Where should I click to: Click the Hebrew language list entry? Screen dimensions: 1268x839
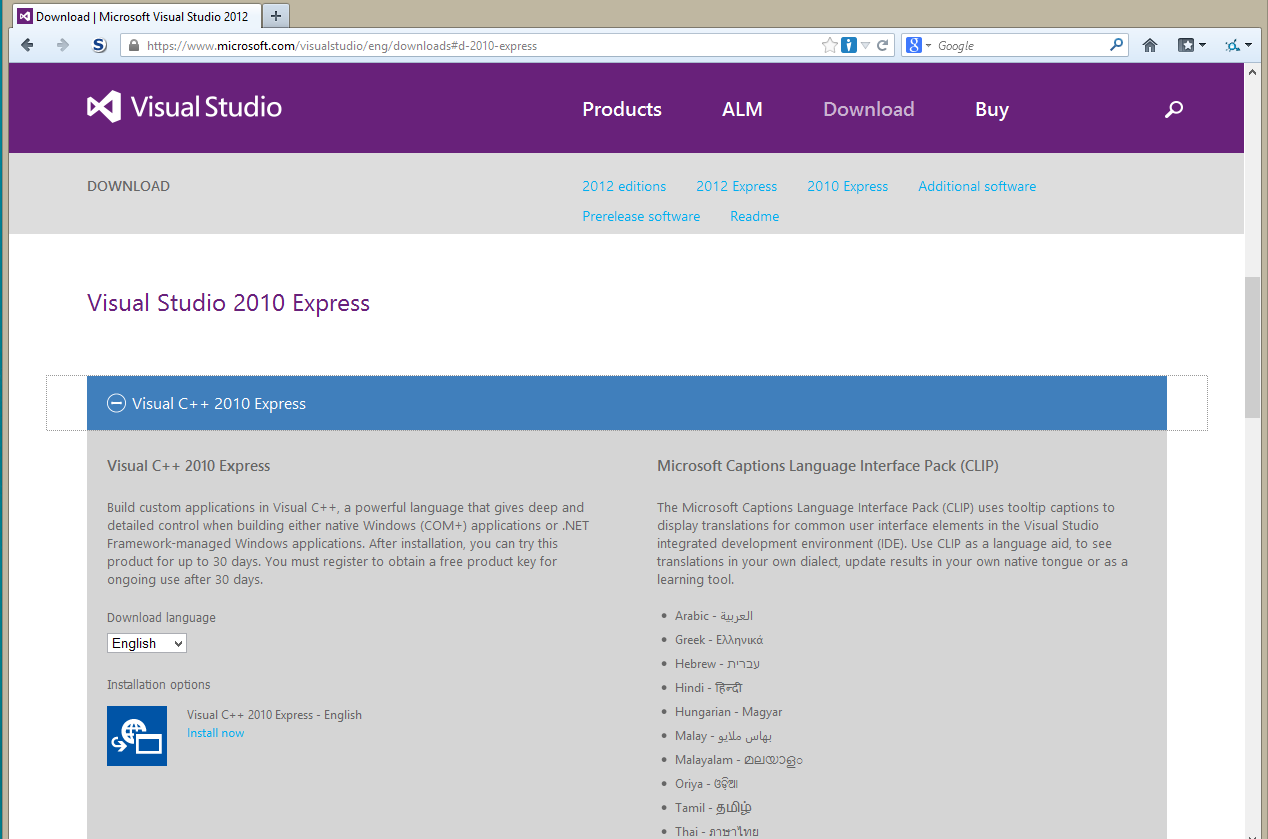[x=718, y=664]
